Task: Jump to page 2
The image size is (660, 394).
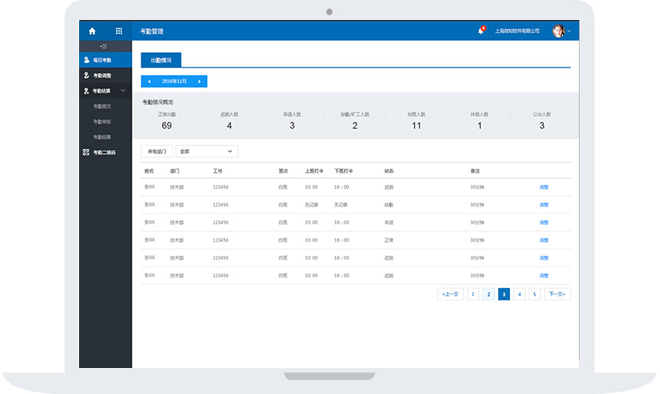Action: (x=489, y=294)
